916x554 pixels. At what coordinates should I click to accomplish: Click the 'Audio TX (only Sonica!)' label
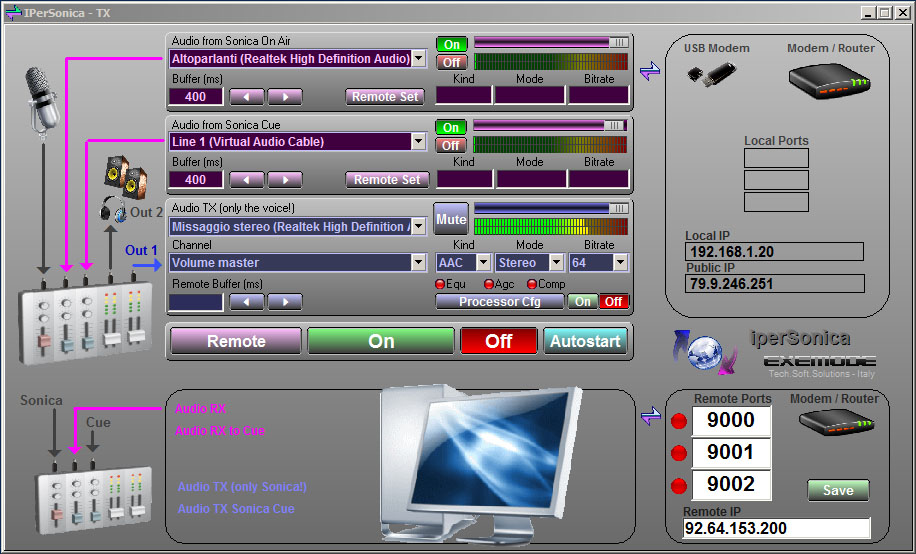coord(242,487)
